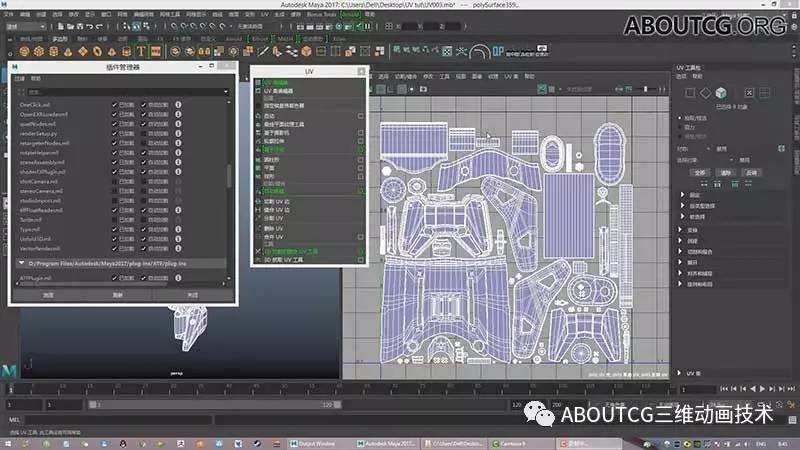Image resolution: width=800 pixels, height=450 pixels.
Task: Open 切割/缝合 menu in the UV Editor
Action: pos(406,77)
